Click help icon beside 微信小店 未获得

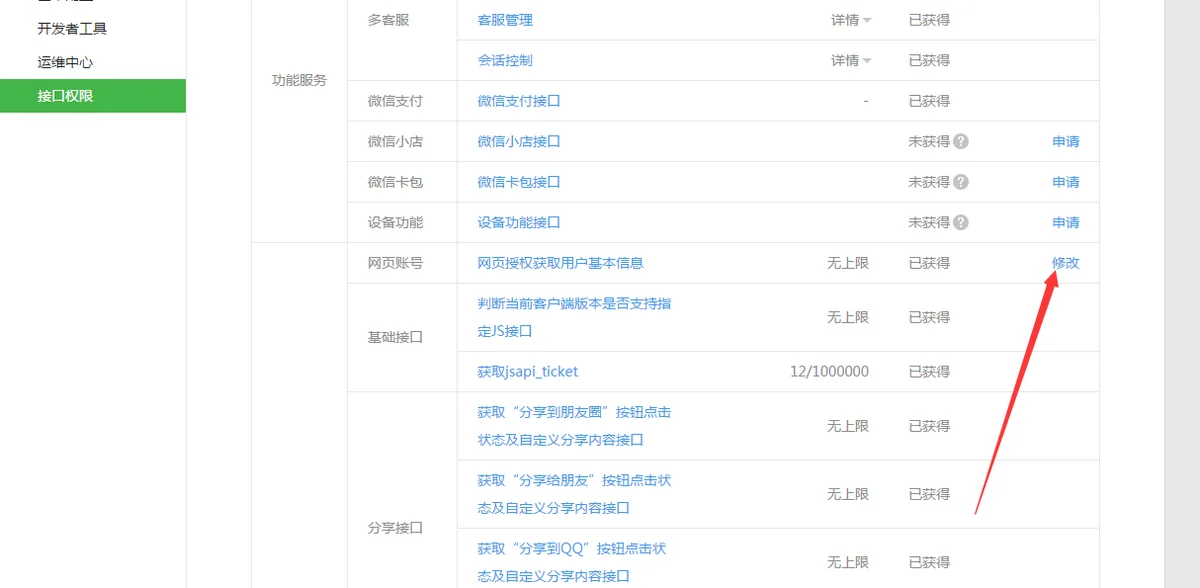(x=961, y=141)
